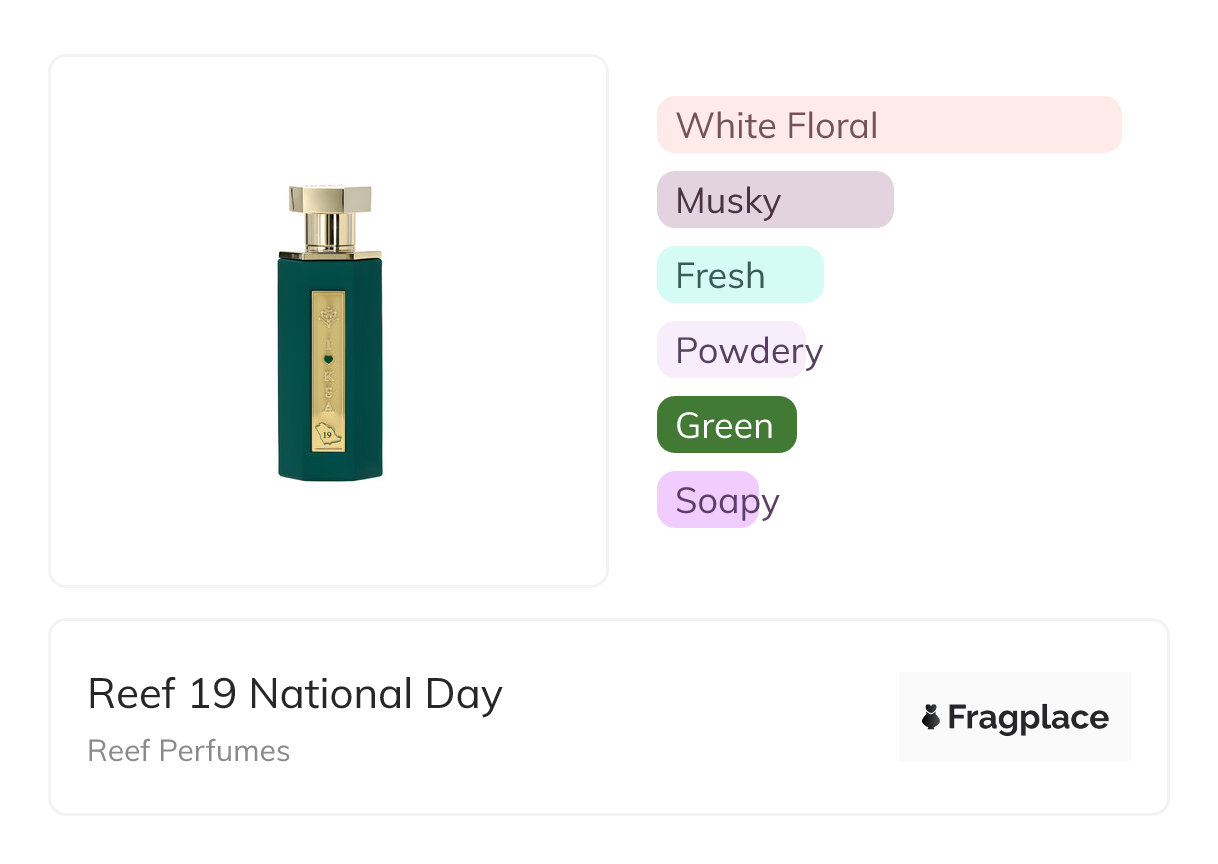Click the green heart on the bottle plaque

328,358
